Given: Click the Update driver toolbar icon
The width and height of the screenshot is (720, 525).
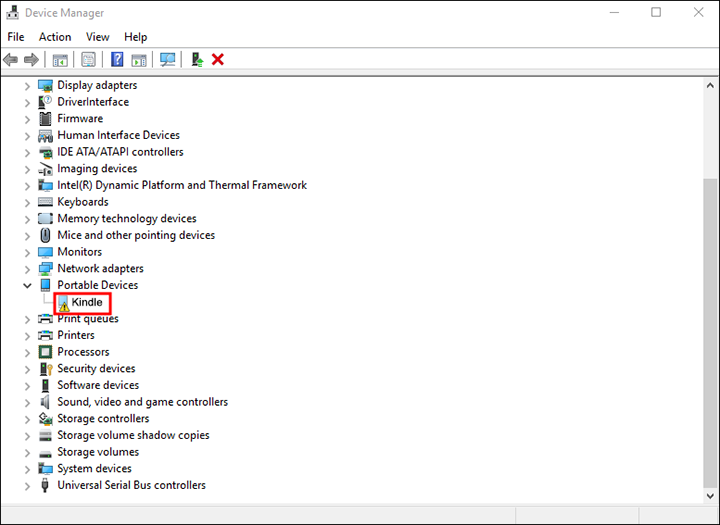Looking at the screenshot, I should coord(197,60).
